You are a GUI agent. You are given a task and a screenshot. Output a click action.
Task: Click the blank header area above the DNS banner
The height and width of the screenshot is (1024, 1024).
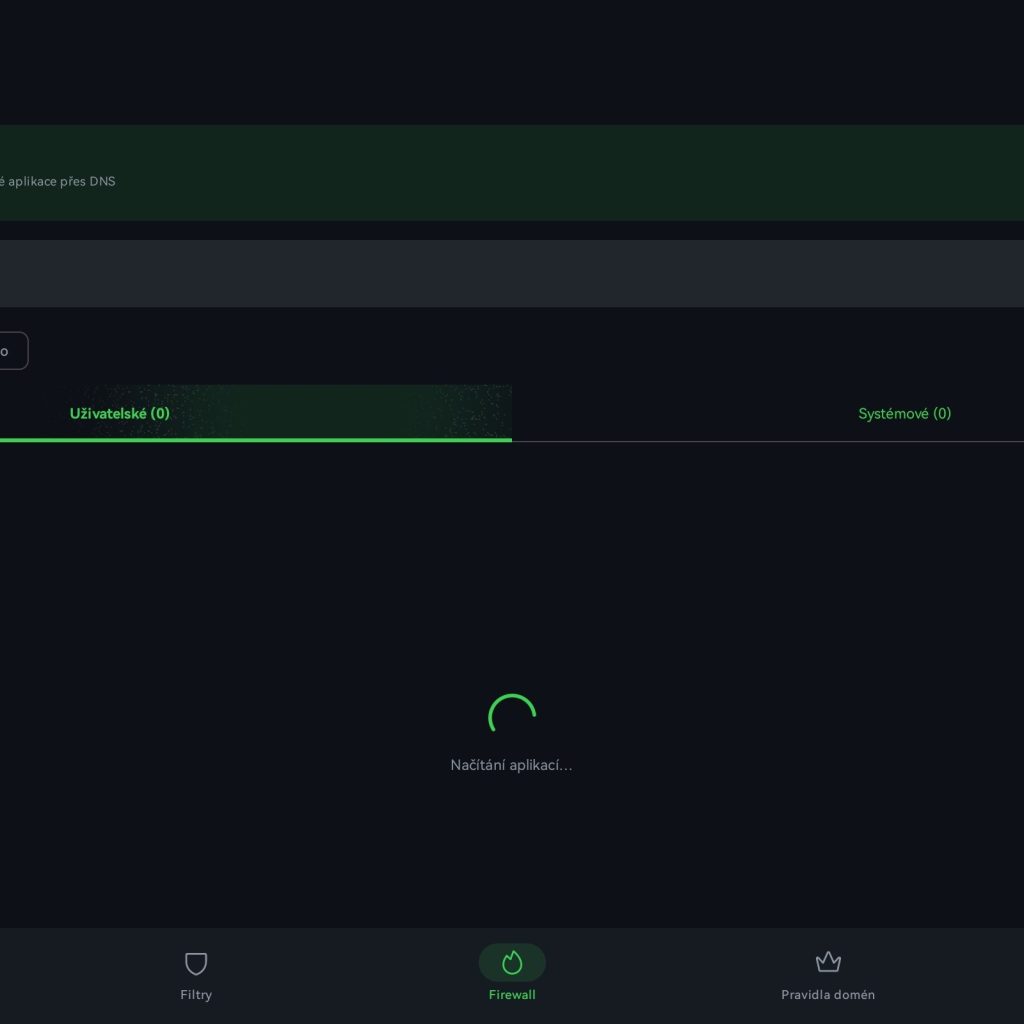tap(512, 60)
